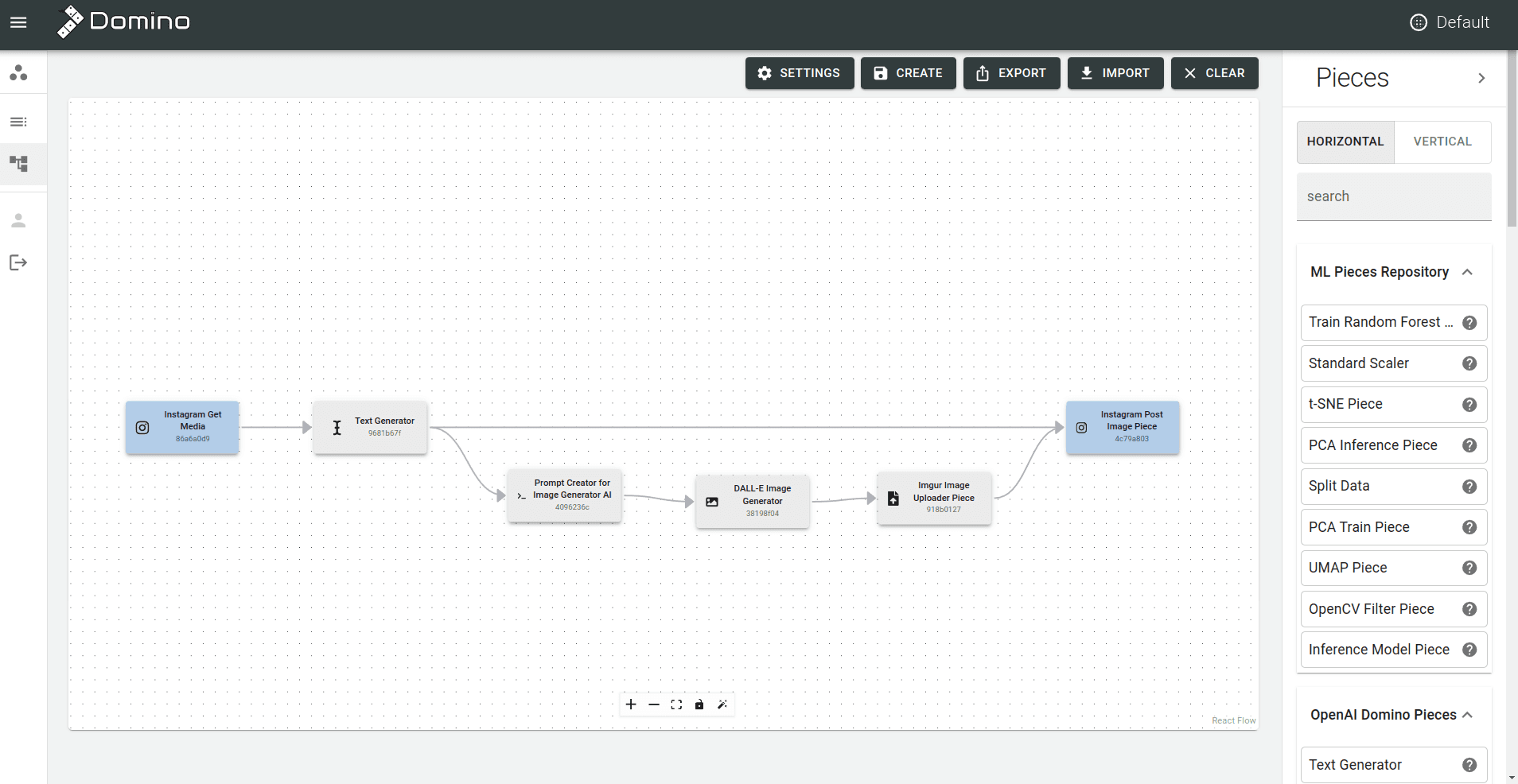Zoom in on the workflow canvas
Screen dimensions: 1518x784
click(630, 704)
